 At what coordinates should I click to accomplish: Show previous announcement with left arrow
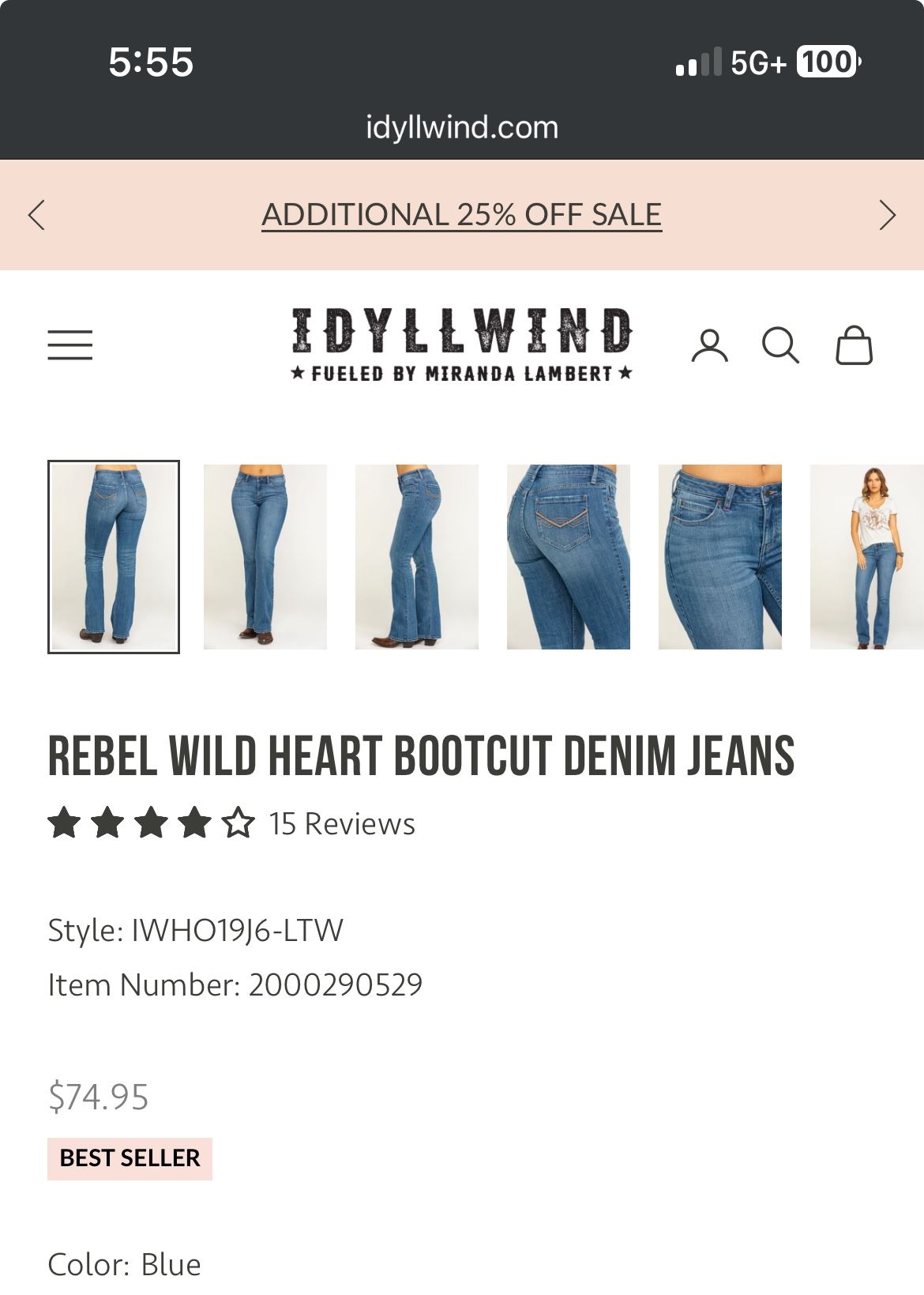36,215
